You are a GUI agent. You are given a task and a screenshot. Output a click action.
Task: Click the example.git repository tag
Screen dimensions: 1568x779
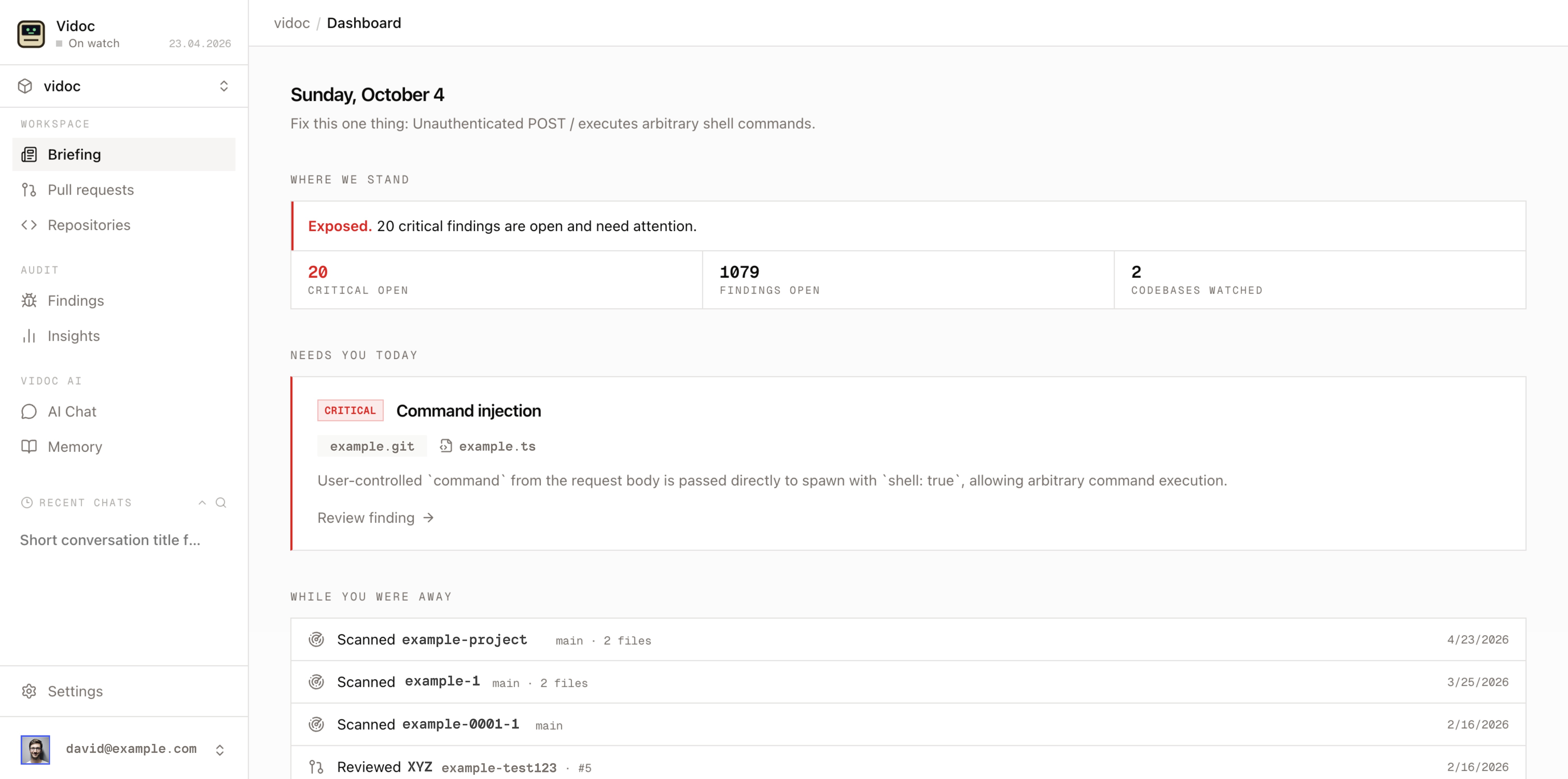pyautogui.click(x=372, y=446)
